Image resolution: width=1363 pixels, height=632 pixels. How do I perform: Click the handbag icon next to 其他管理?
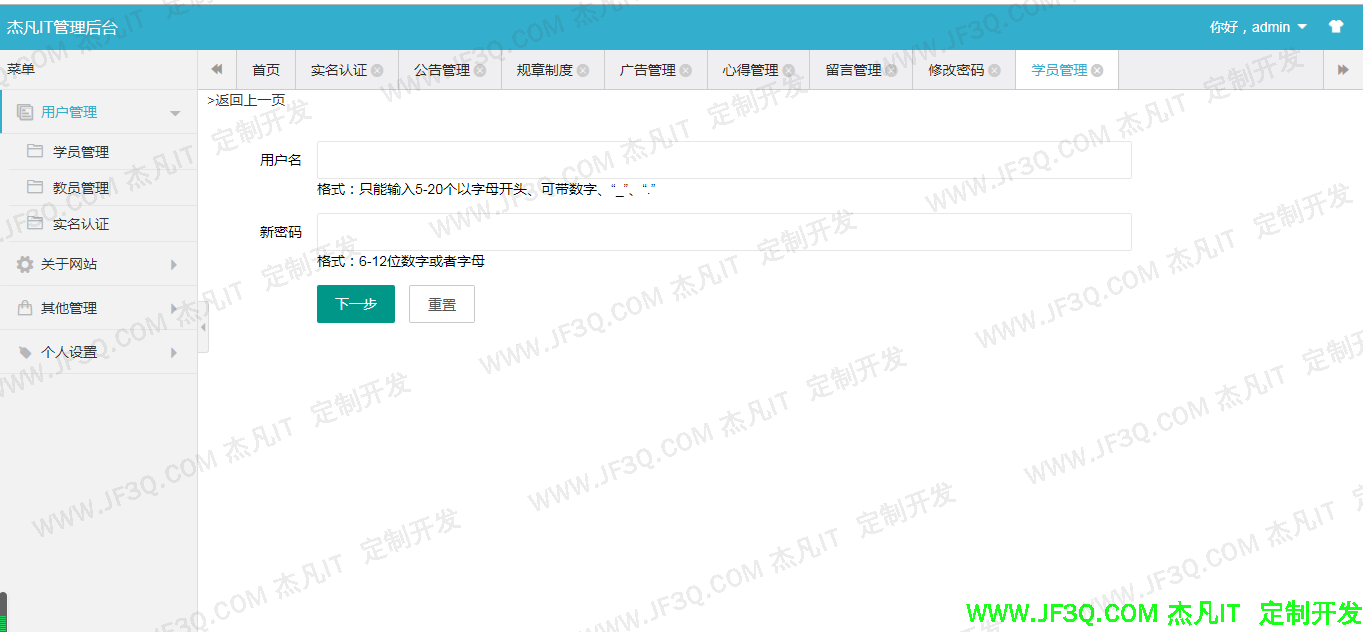[x=23, y=308]
